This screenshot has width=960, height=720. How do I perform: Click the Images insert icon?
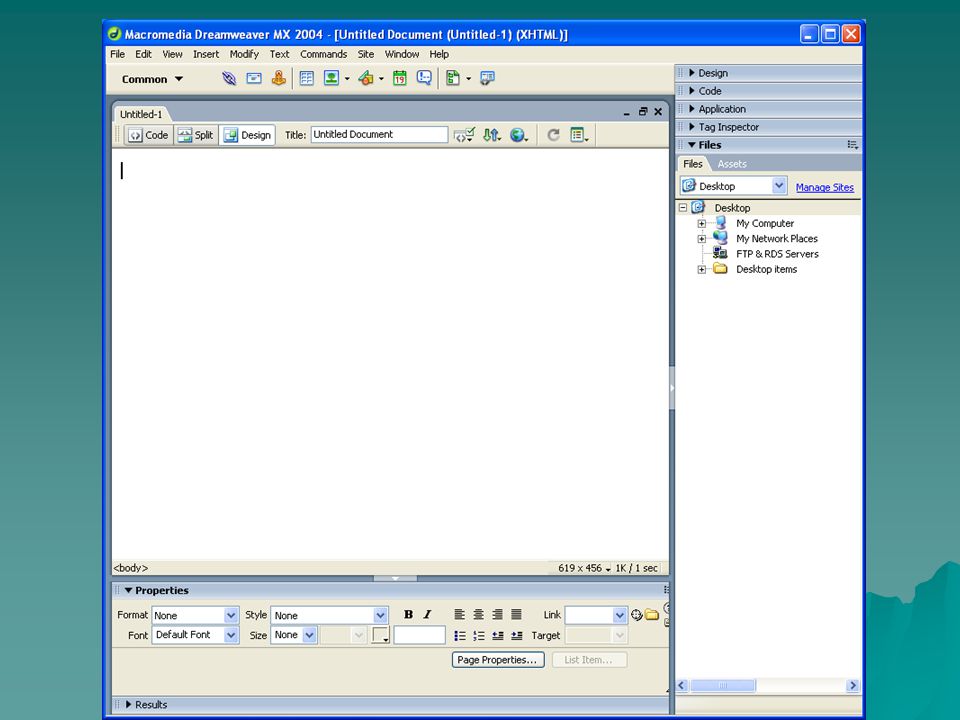coord(331,78)
